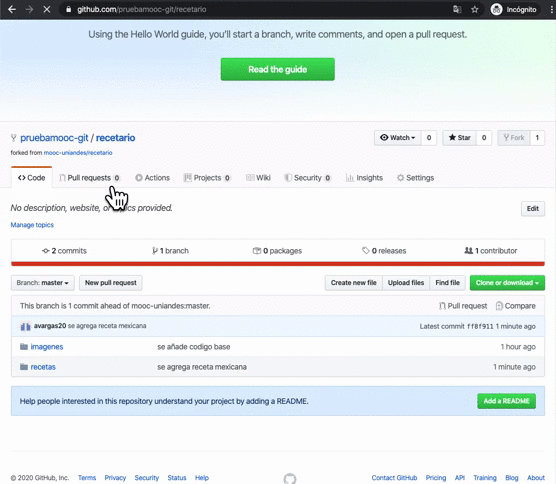
Task: Click GitHub logo in footer
Action: point(290,479)
